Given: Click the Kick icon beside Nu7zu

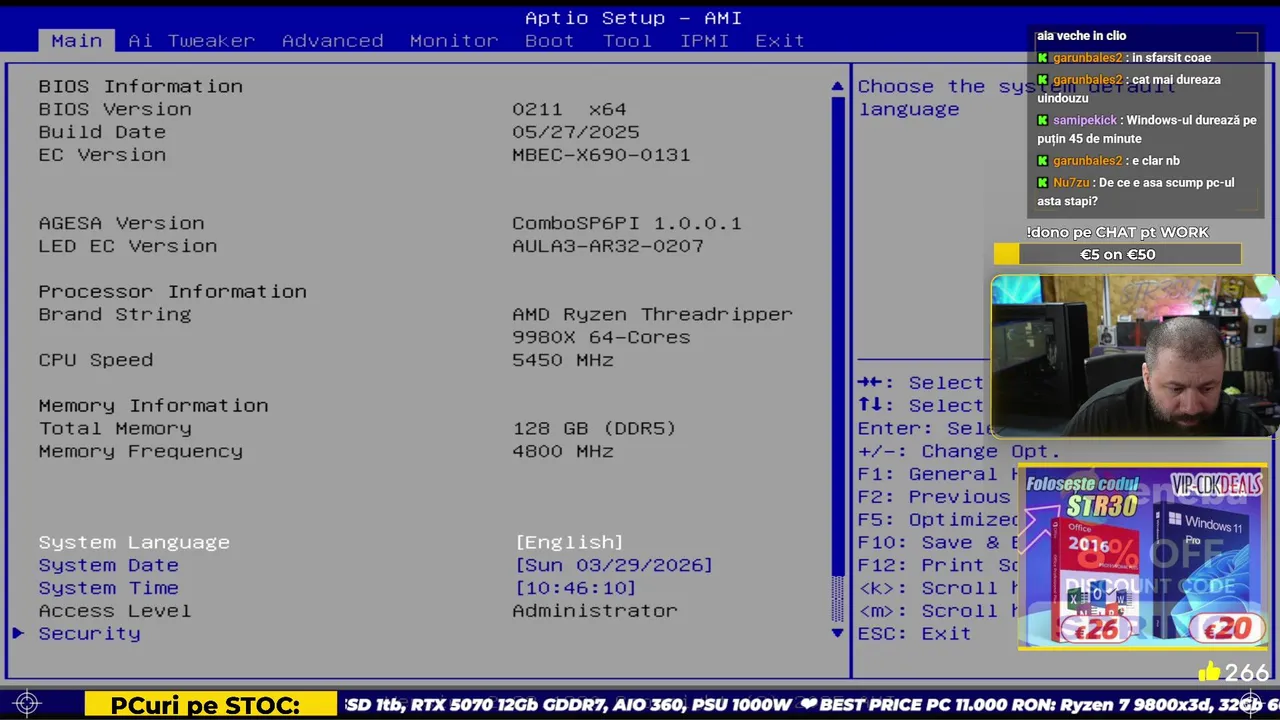Looking at the screenshot, I should click(1043, 183).
